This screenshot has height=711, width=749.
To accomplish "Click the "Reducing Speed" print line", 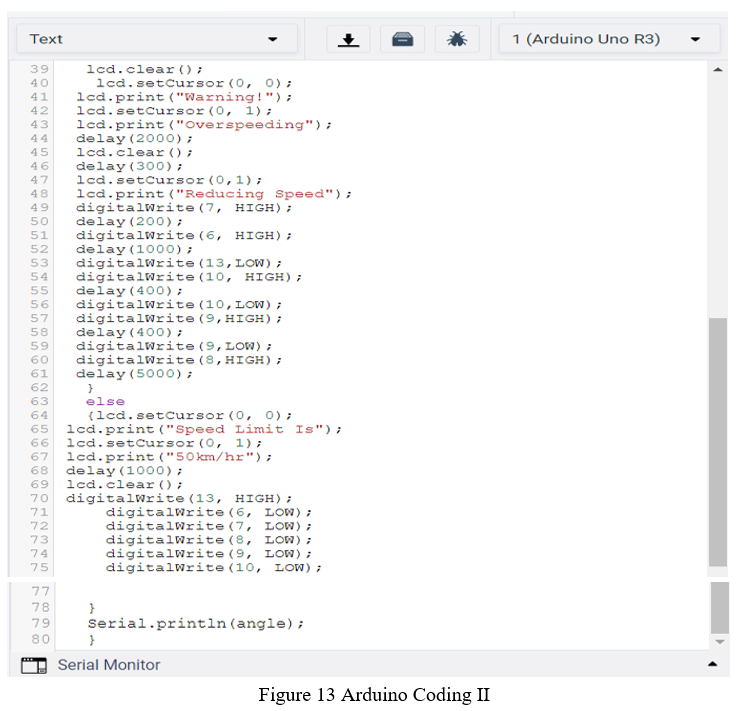I will click(214, 194).
